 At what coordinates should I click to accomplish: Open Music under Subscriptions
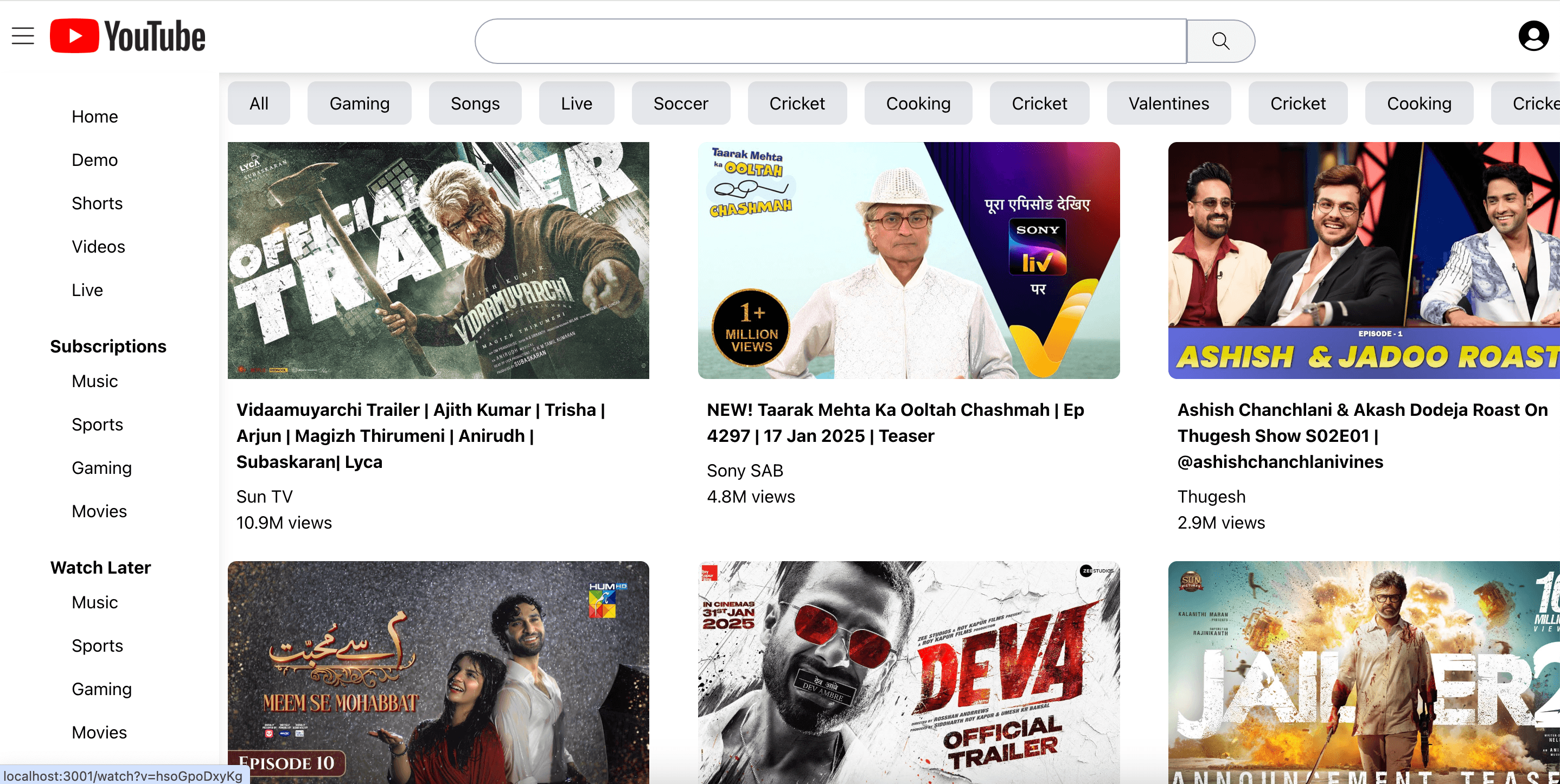point(94,381)
